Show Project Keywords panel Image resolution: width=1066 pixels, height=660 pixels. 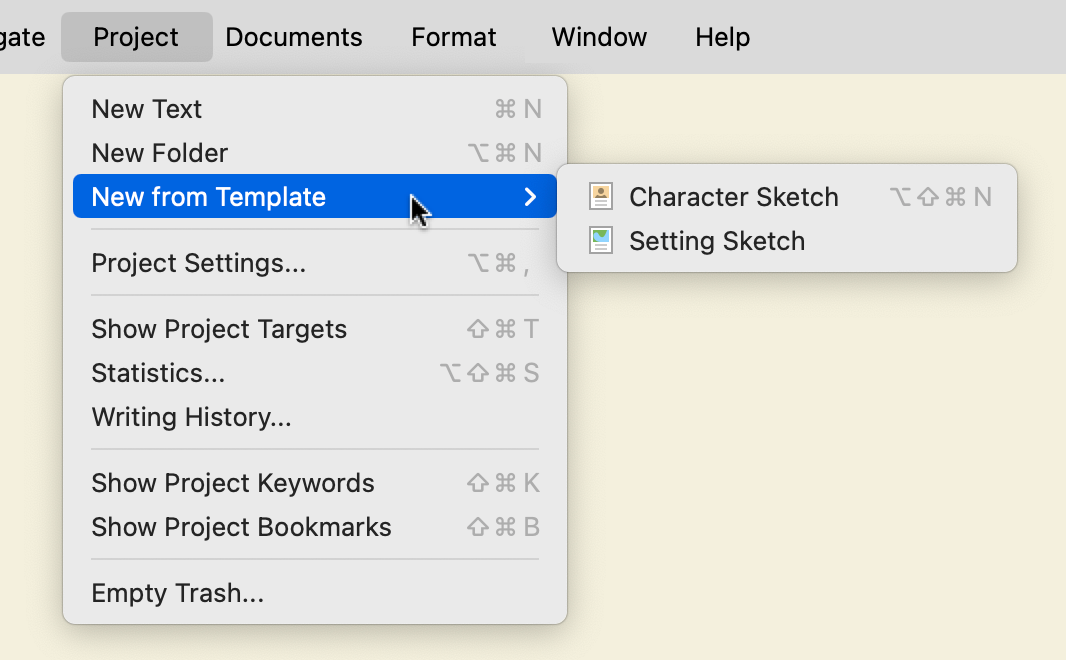click(233, 483)
